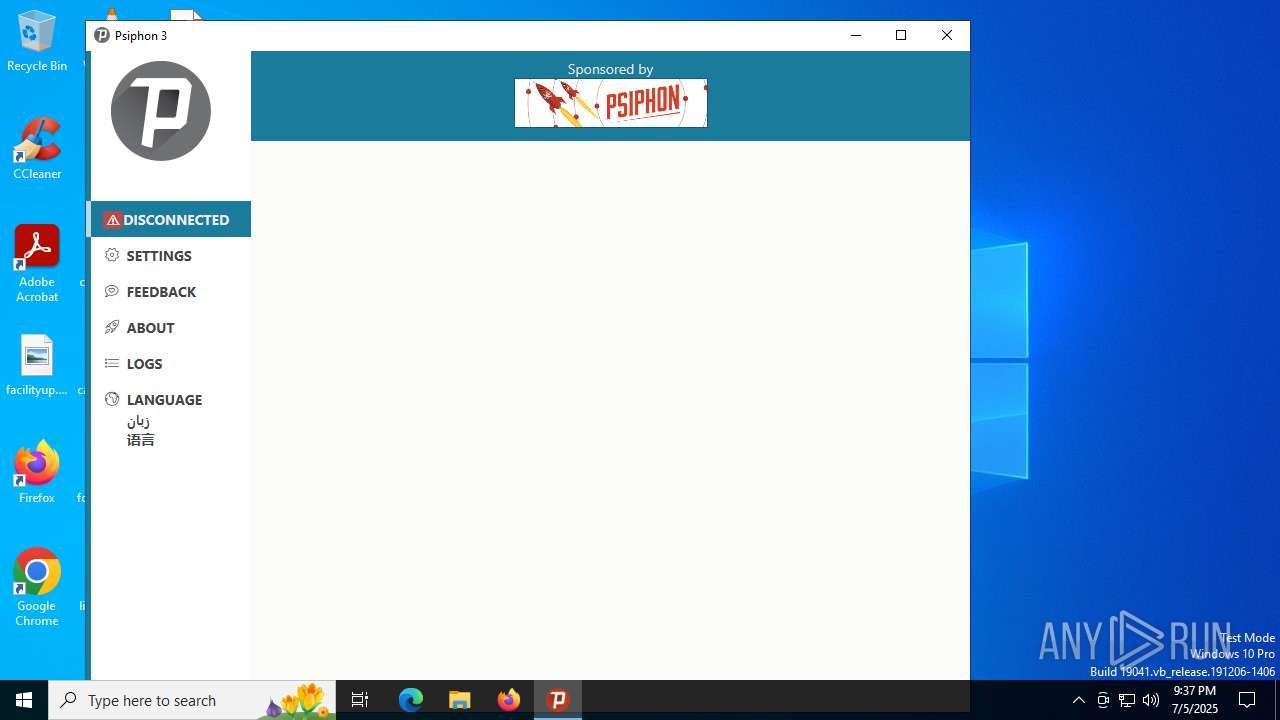
Task: Click the About rocket icon
Action: click(x=112, y=327)
